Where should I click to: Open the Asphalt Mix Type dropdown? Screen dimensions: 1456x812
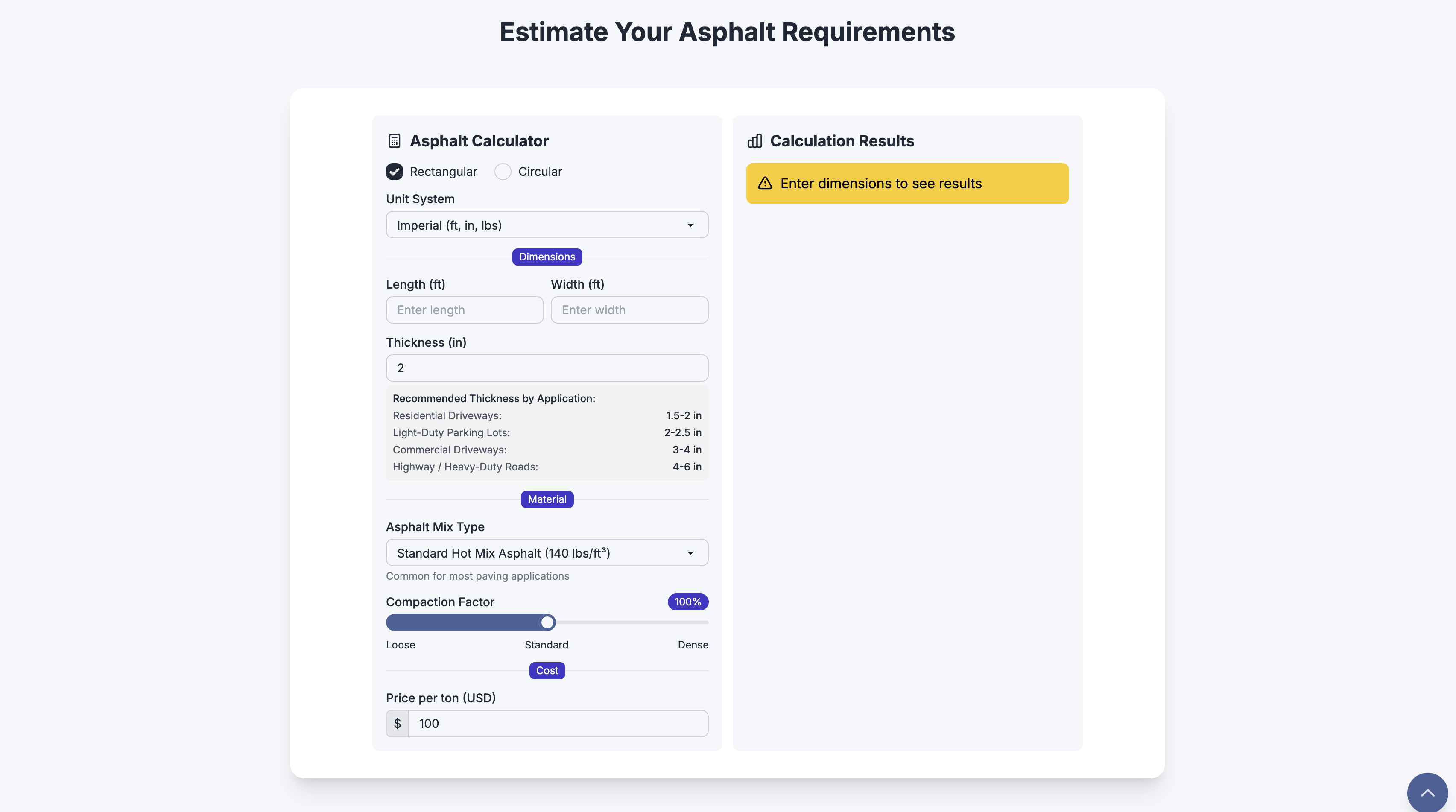pos(547,552)
